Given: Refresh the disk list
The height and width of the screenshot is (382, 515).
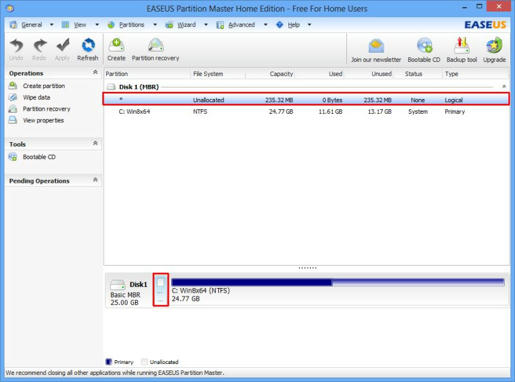Looking at the screenshot, I should [x=88, y=46].
